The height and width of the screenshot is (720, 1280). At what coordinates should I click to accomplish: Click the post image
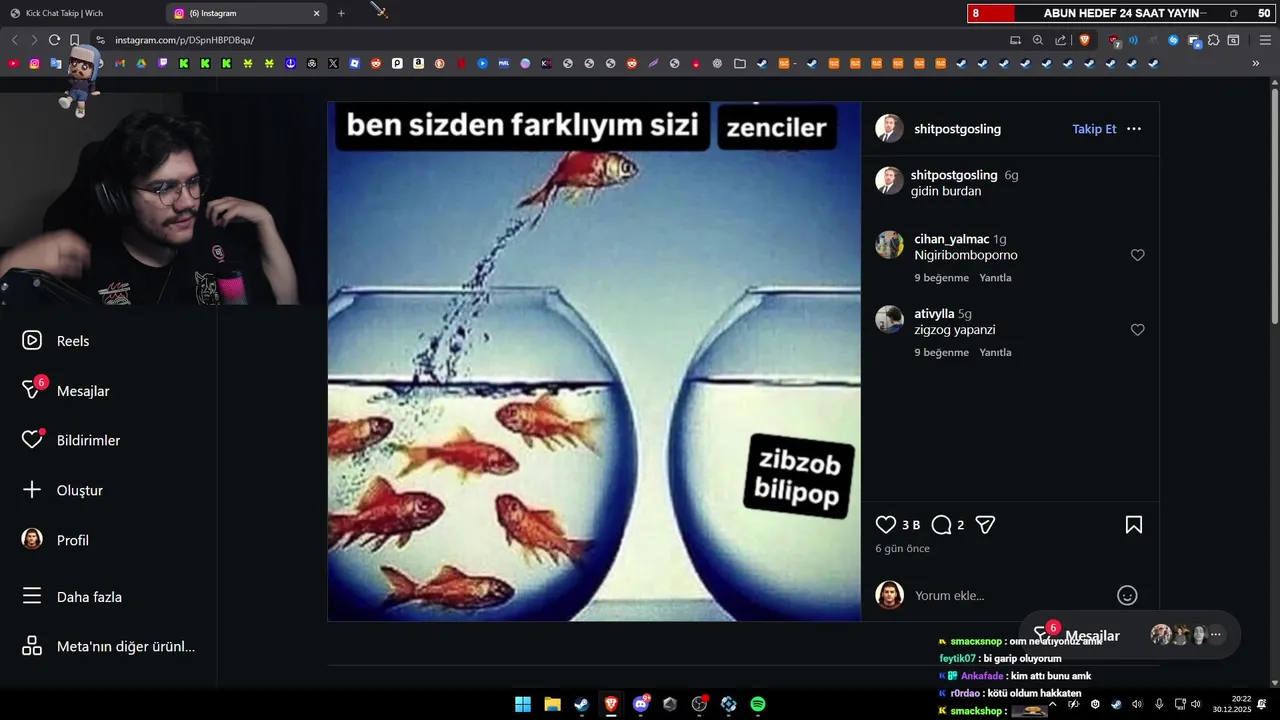(x=594, y=362)
